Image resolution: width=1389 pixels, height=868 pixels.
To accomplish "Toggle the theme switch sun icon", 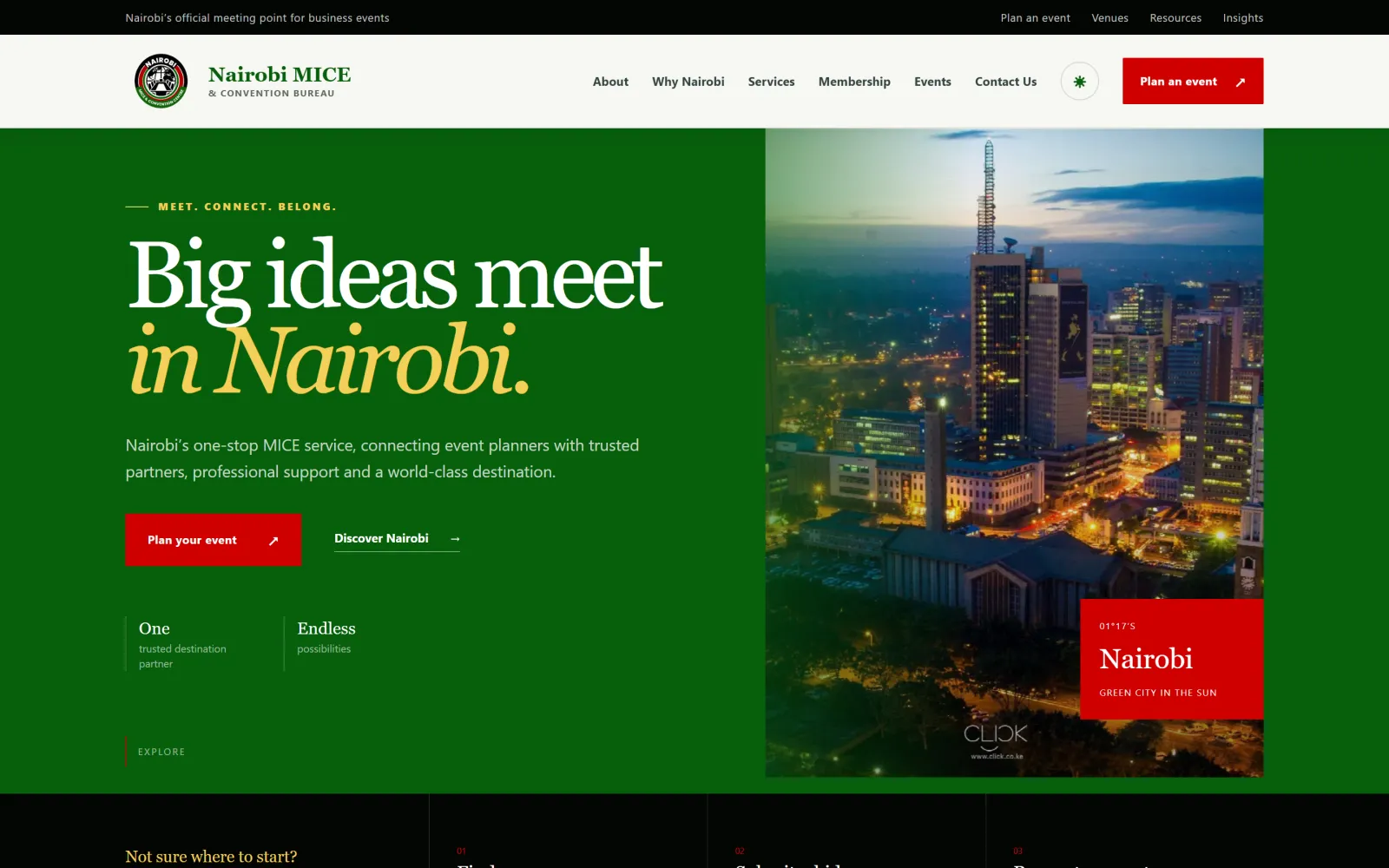I will tap(1079, 82).
